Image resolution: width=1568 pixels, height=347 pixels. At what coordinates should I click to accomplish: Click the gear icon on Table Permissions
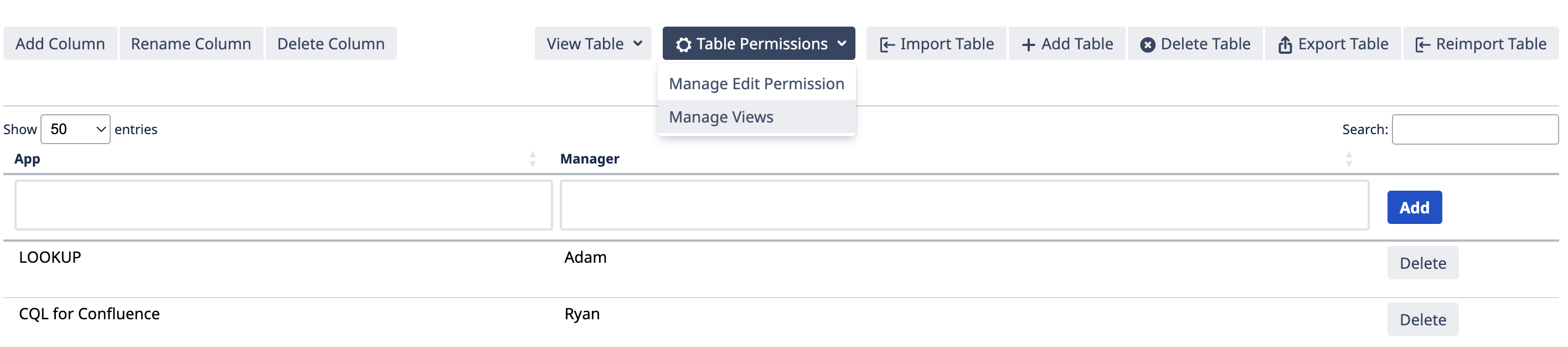(x=685, y=43)
